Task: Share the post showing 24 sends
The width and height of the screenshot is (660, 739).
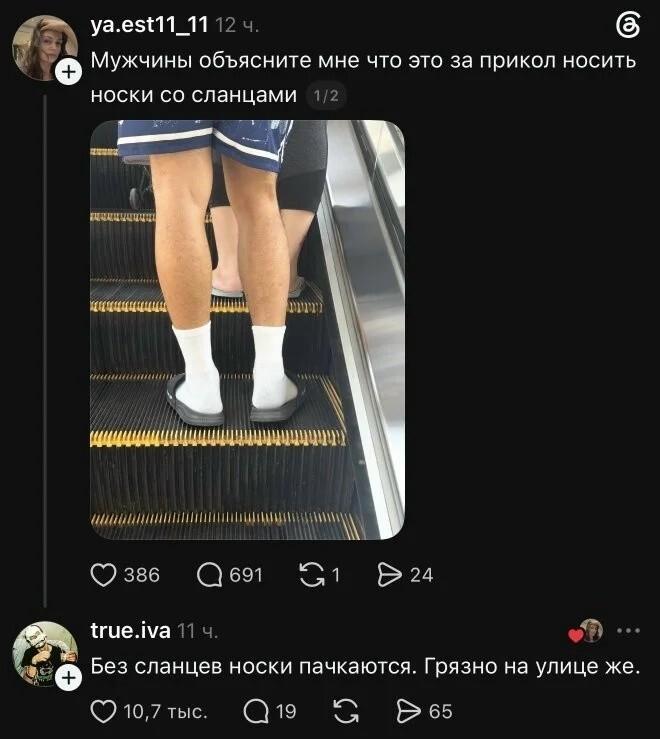Action: pyautogui.click(x=390, y=575)
